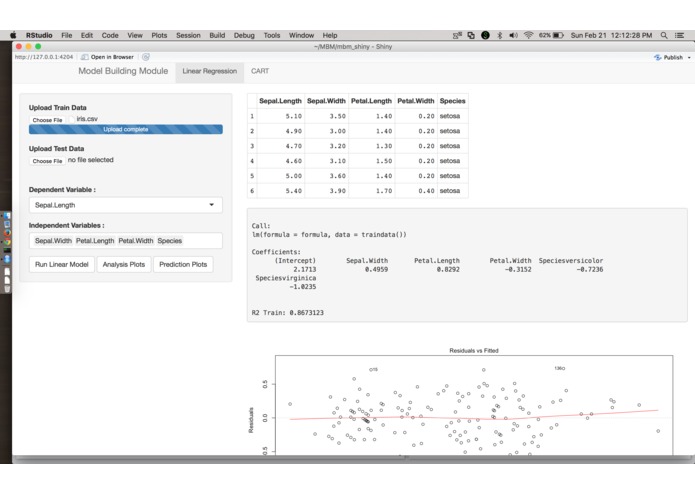Click the menu bar date and time
Viewport: 695px width, 494px height.
tap(611, 35)
